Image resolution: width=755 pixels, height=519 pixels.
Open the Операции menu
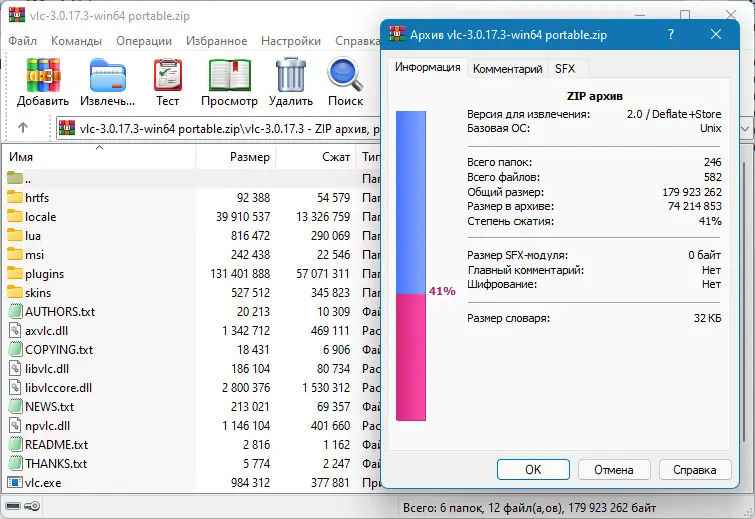(x=143, y=41)
